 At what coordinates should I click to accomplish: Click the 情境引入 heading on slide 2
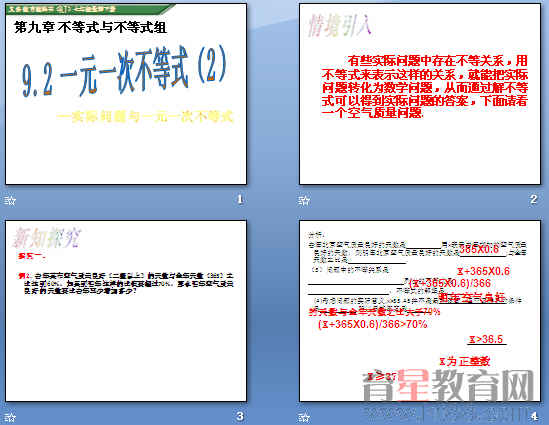click(x=339, y=26)
